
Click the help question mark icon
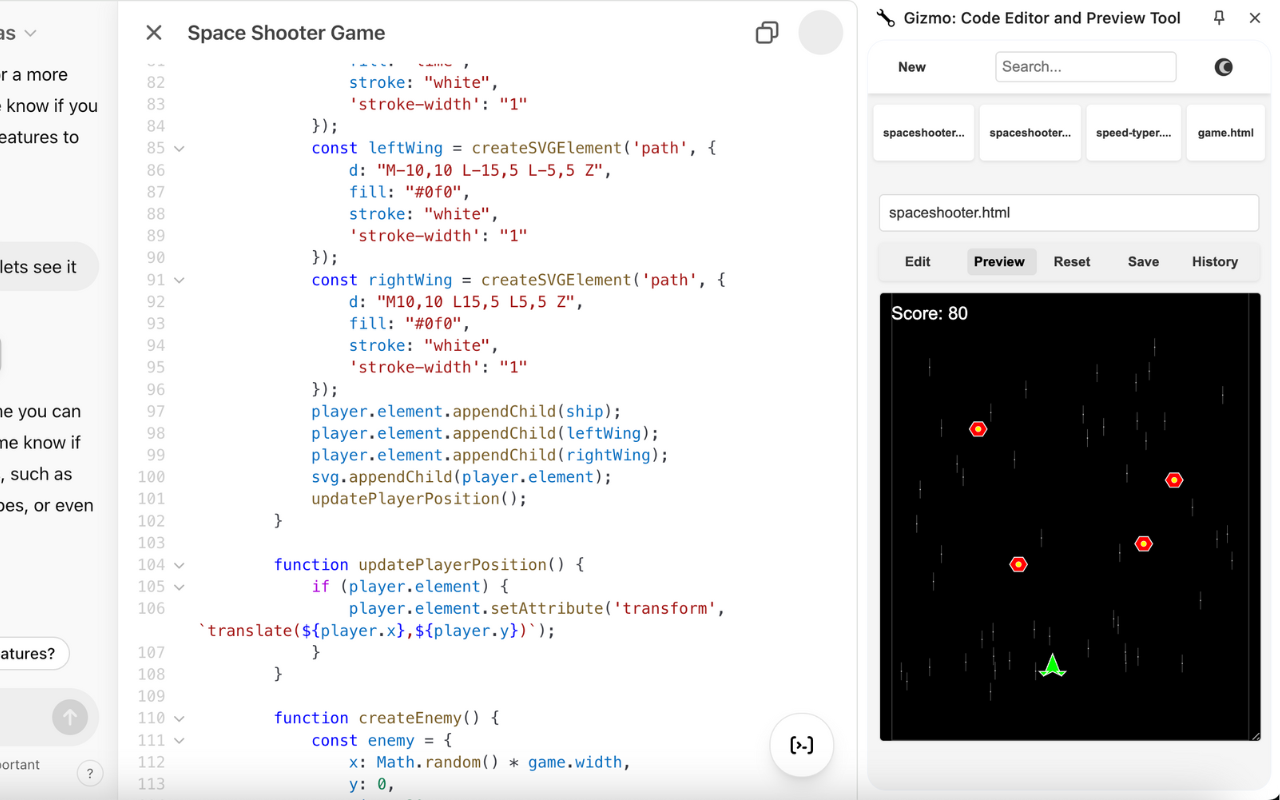pos(89,772)
